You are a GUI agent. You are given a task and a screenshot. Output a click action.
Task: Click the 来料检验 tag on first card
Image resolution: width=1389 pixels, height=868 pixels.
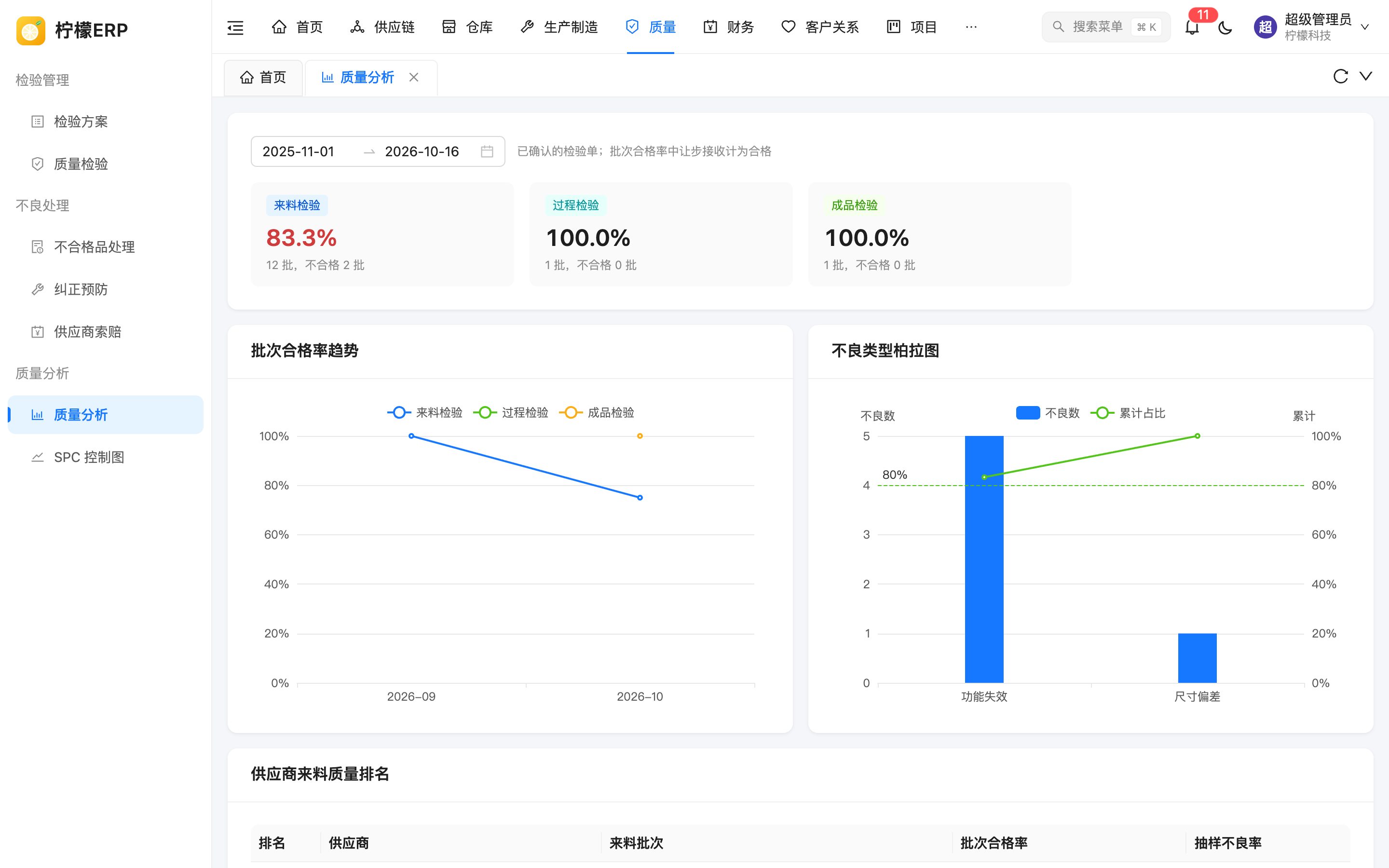point(297,205)
